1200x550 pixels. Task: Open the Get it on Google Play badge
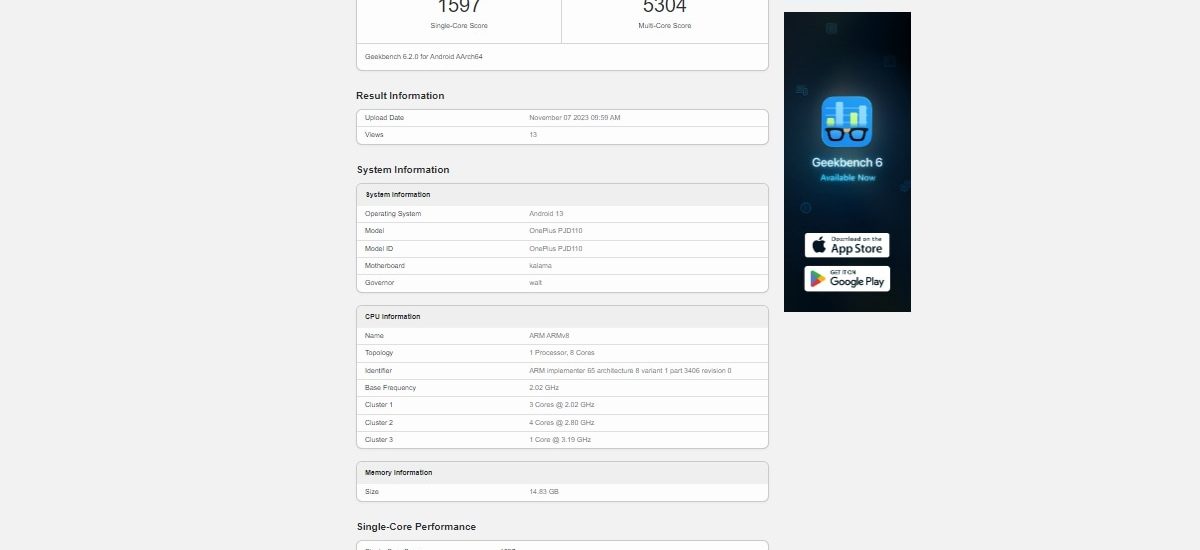(x=846, y=278)
